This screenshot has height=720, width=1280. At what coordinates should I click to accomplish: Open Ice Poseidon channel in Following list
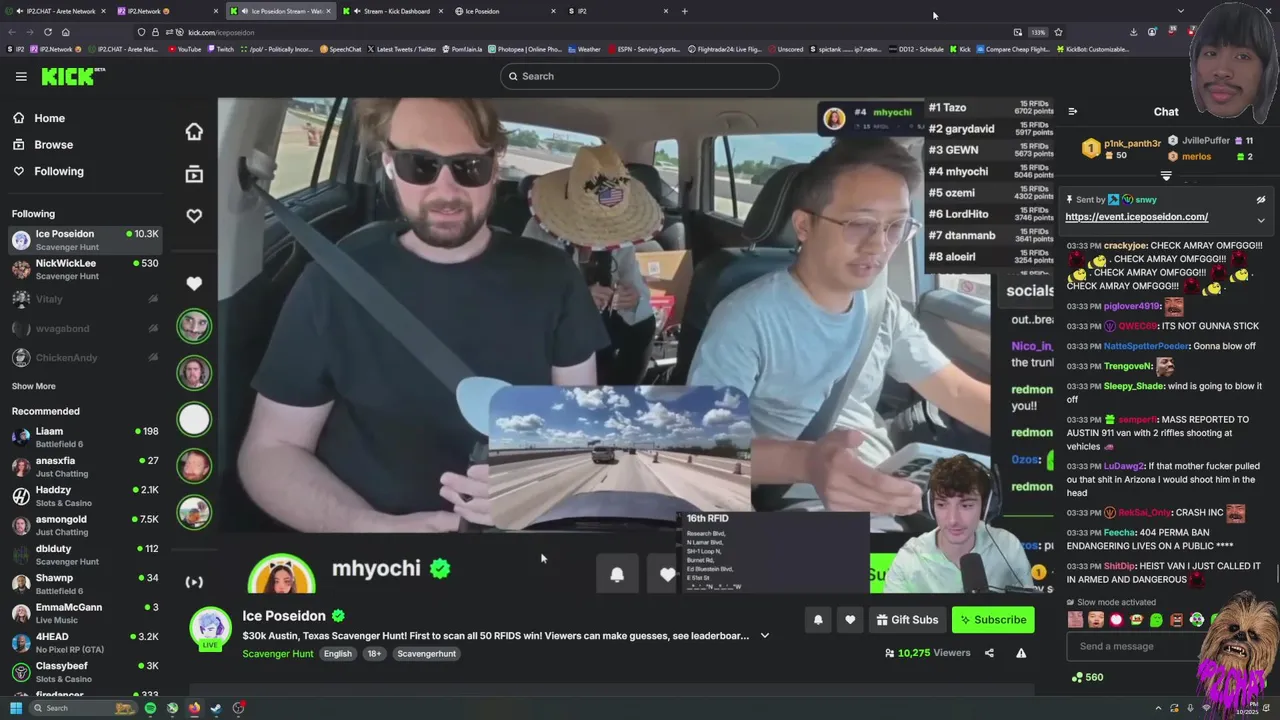pyautogui.click(x=85, y=240)
